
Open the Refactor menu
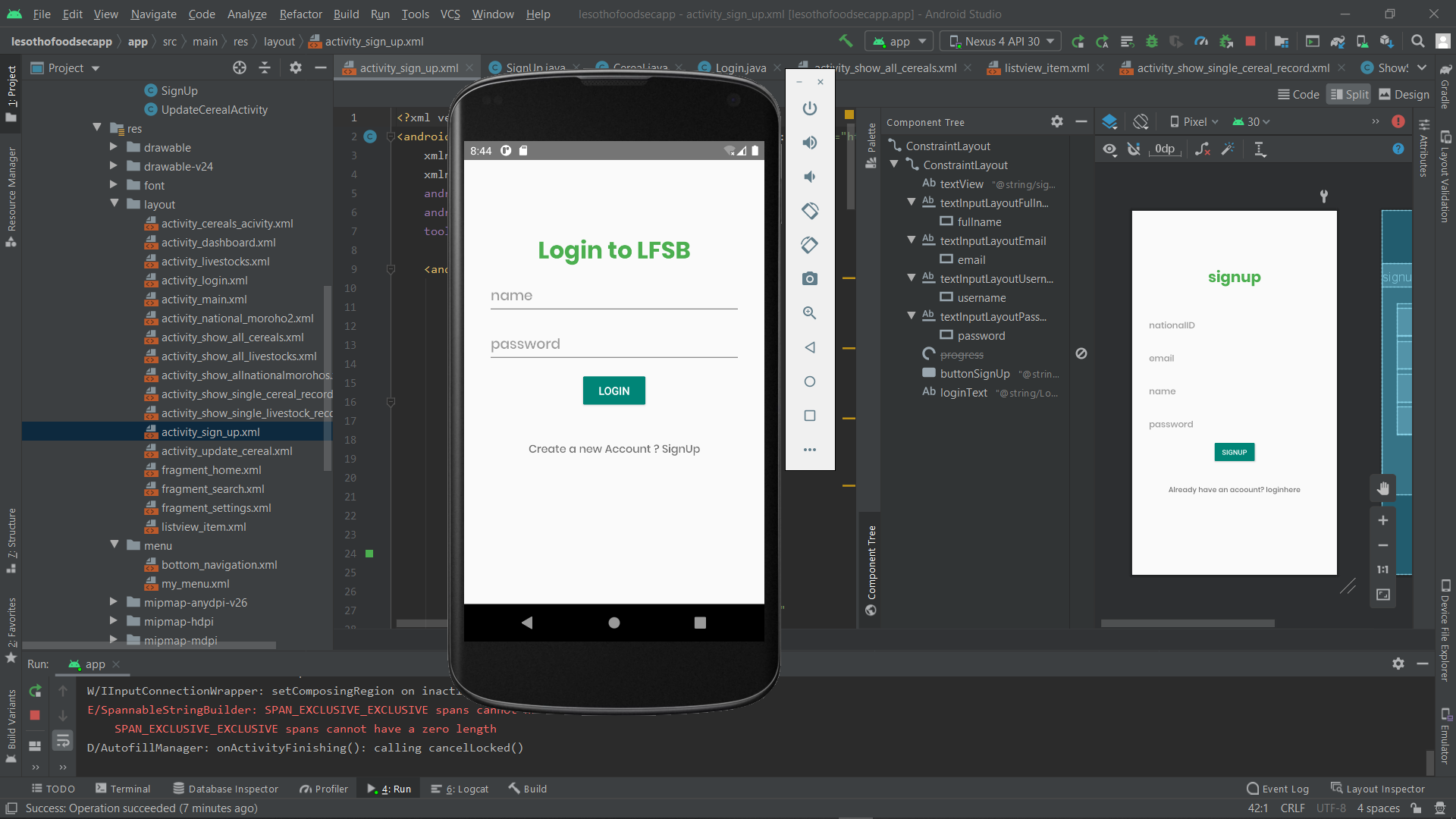pyautogui.click(x=300, y=14)
